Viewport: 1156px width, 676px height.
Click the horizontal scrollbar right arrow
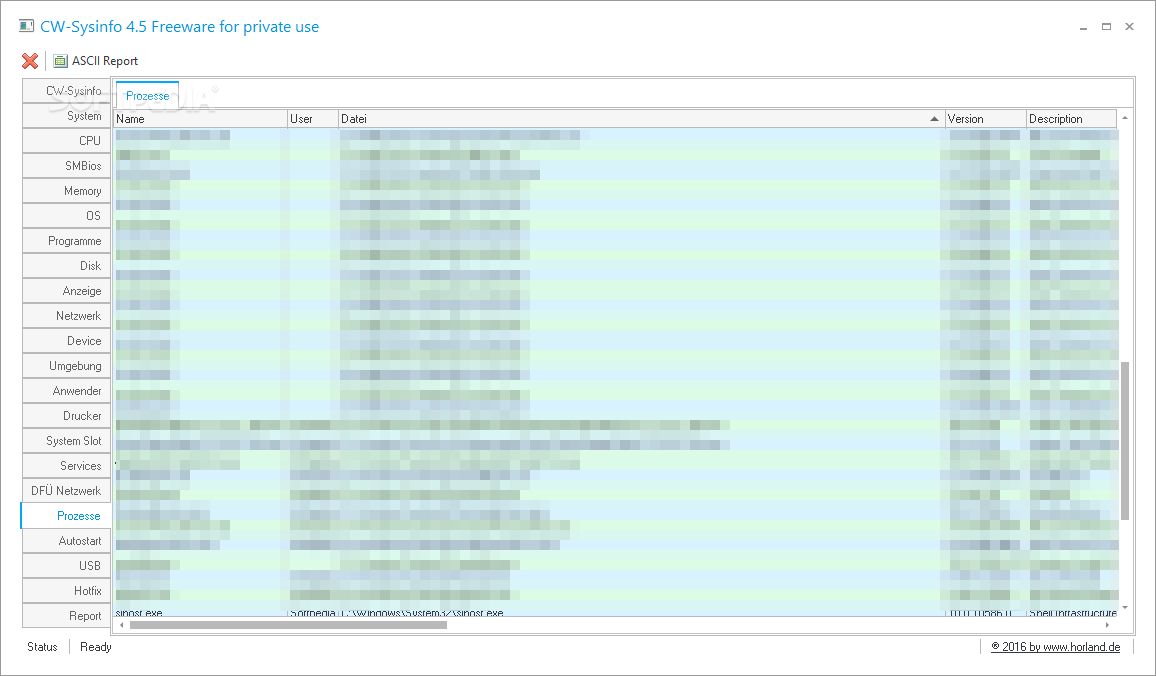[x=1107, y=625]
